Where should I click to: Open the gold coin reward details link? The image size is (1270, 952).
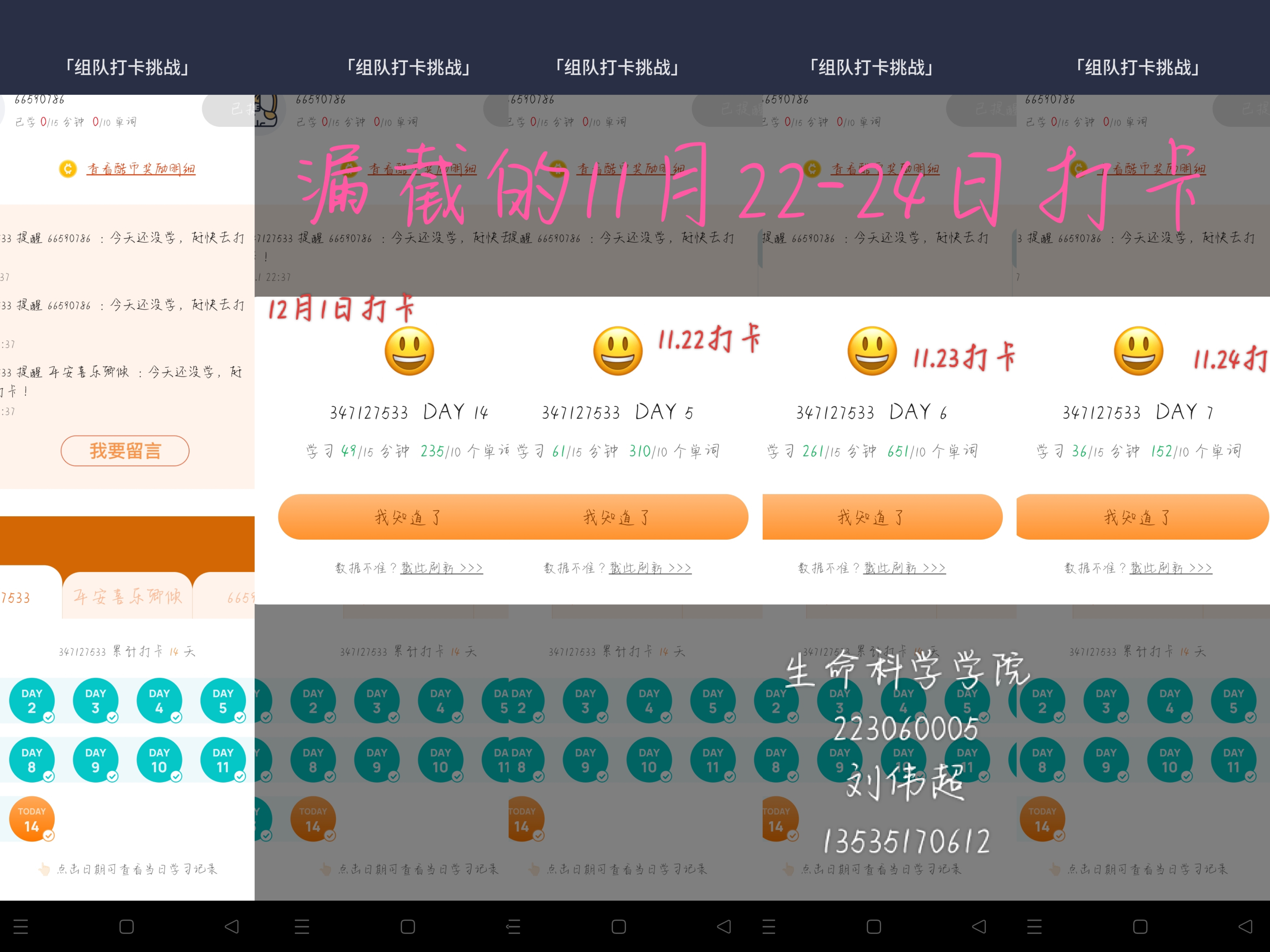pos(141,169)
